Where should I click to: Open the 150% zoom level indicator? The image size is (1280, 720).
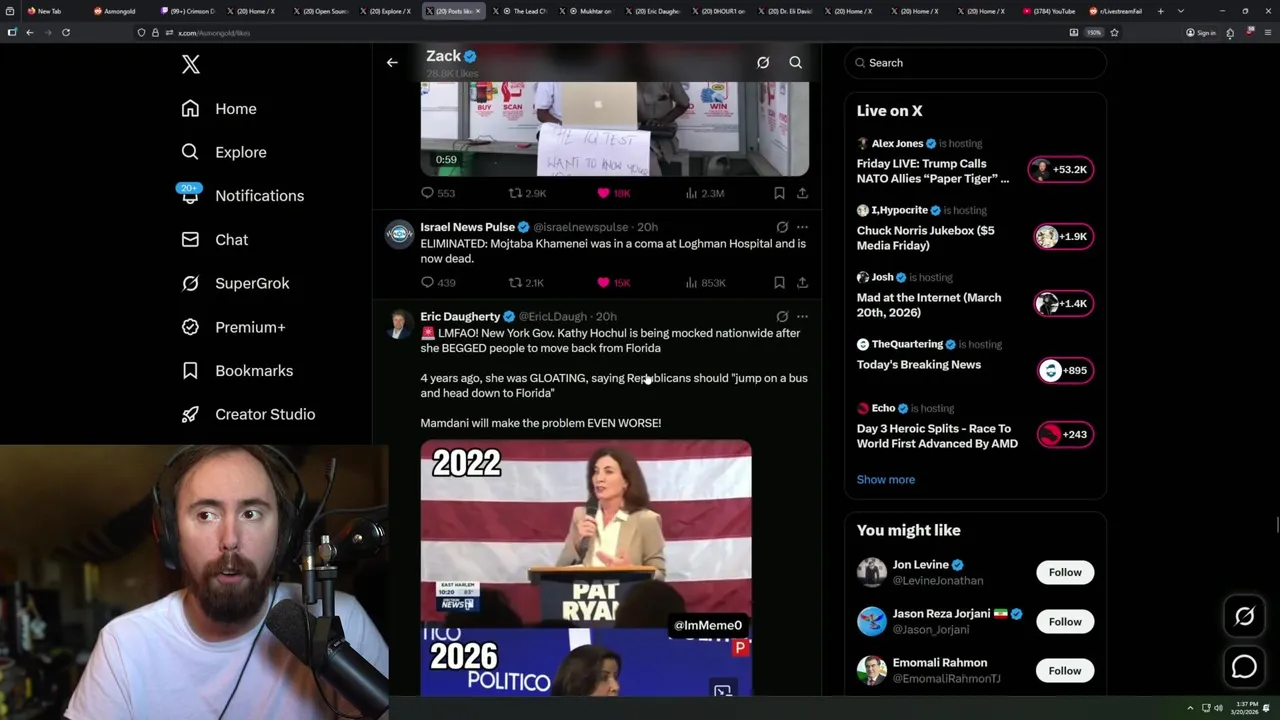[1094, 32]
